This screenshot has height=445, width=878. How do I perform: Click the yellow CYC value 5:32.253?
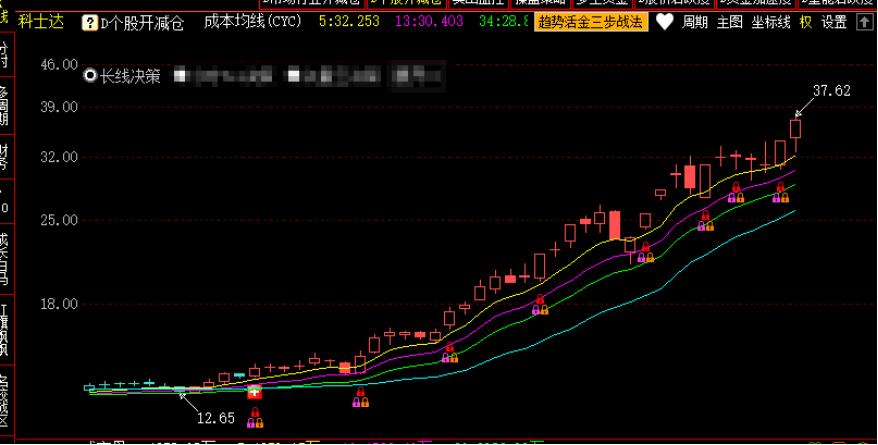(x=349, y=22)
